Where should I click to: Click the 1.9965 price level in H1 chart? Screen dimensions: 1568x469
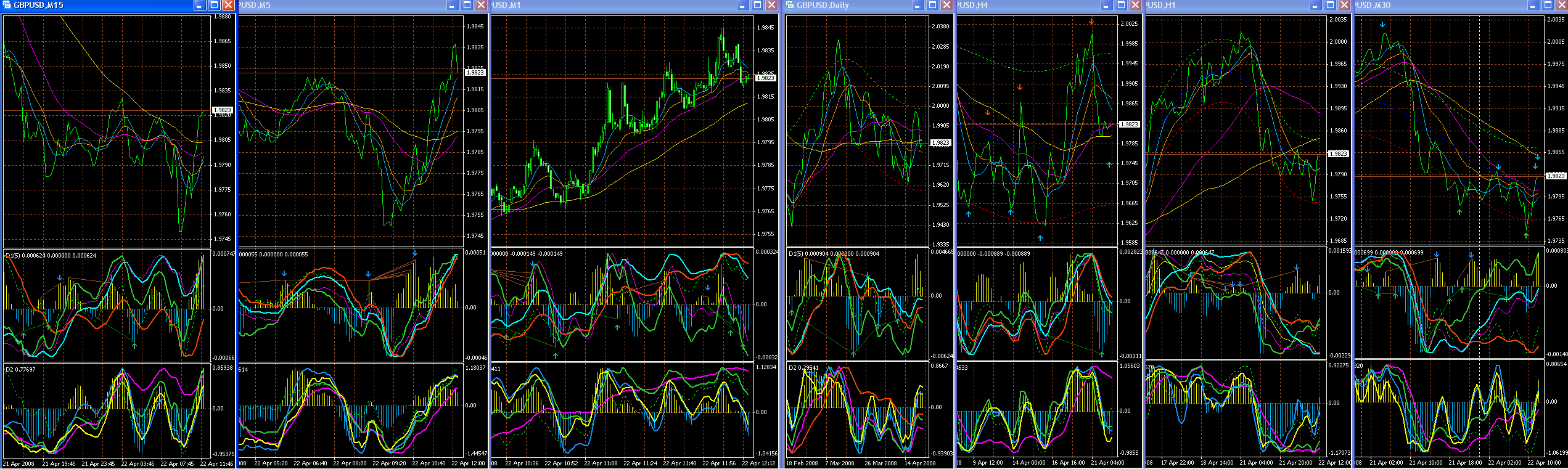pos(1338,64)
